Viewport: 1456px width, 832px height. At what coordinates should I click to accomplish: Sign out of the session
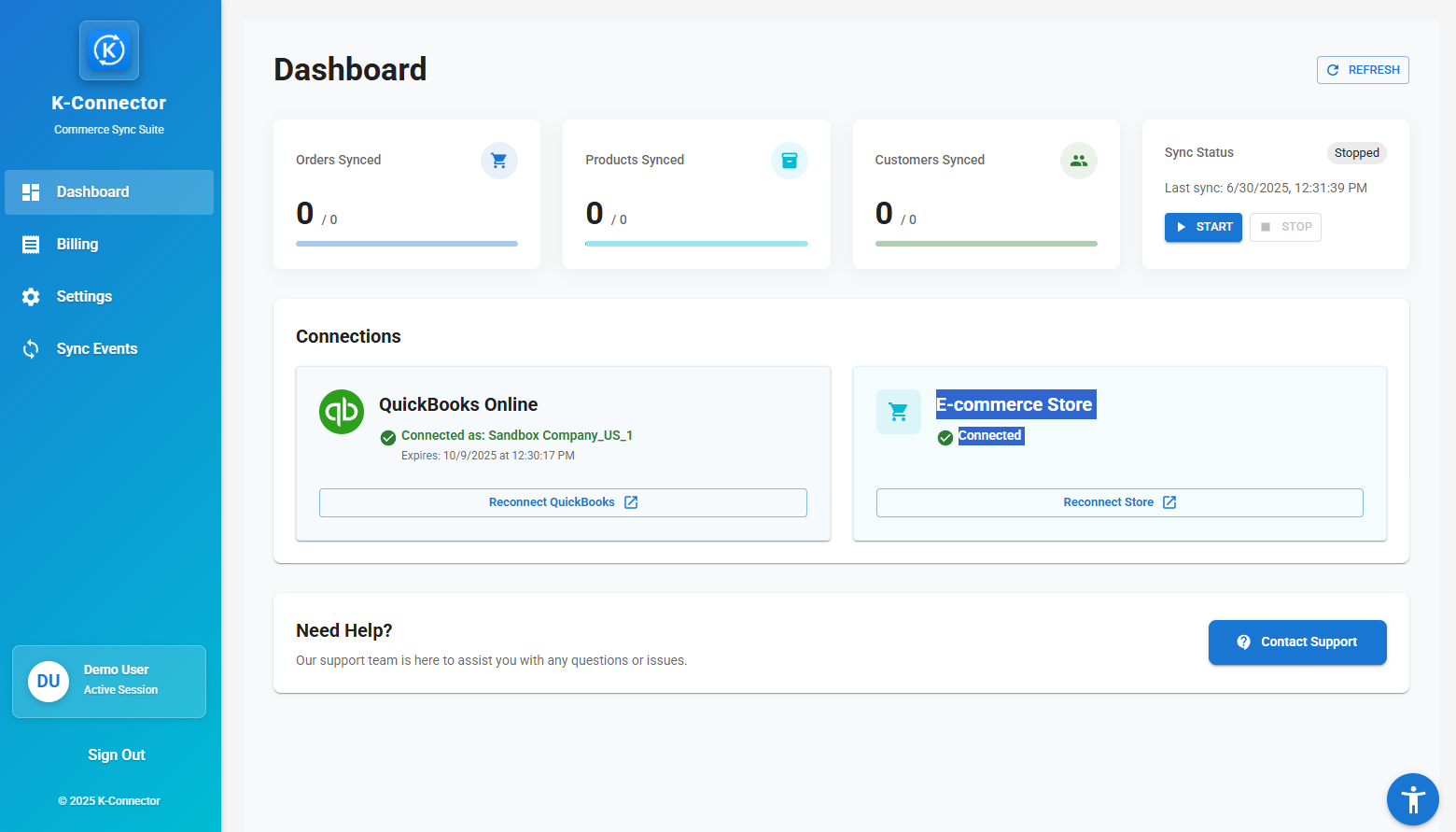(x=117, y=754)
